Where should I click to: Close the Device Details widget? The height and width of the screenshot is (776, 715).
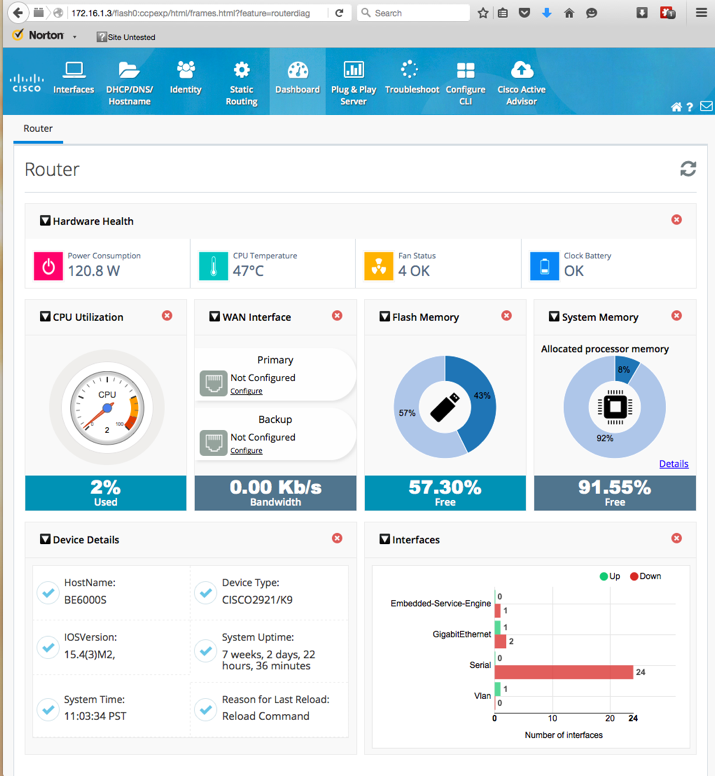(337, 538)
